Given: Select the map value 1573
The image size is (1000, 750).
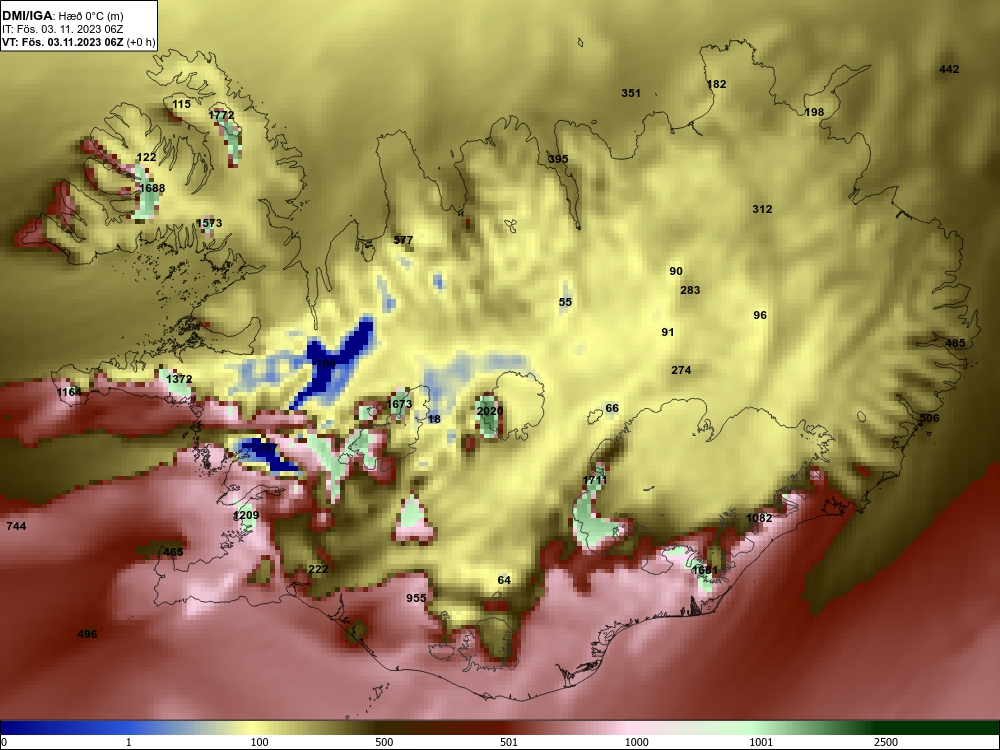Looking at the screenshot, I should tap(209, 223).
